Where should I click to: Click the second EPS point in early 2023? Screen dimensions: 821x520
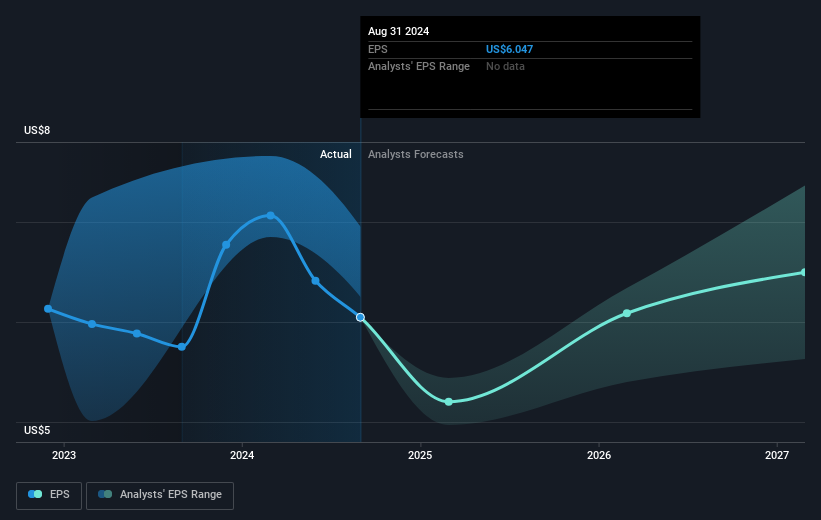[x=92, y=324]
